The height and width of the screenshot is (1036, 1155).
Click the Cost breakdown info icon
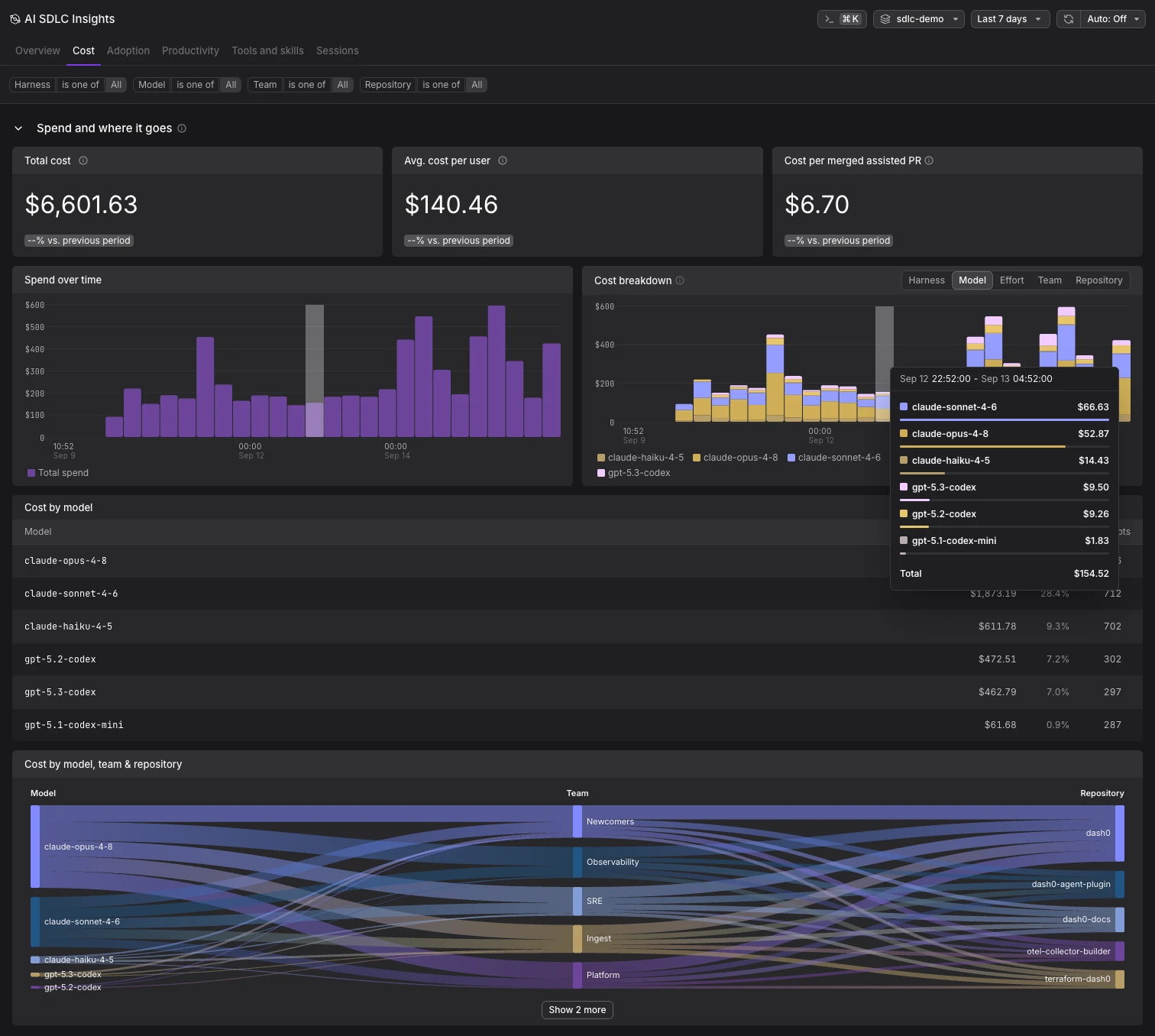[x=680, y=280]
